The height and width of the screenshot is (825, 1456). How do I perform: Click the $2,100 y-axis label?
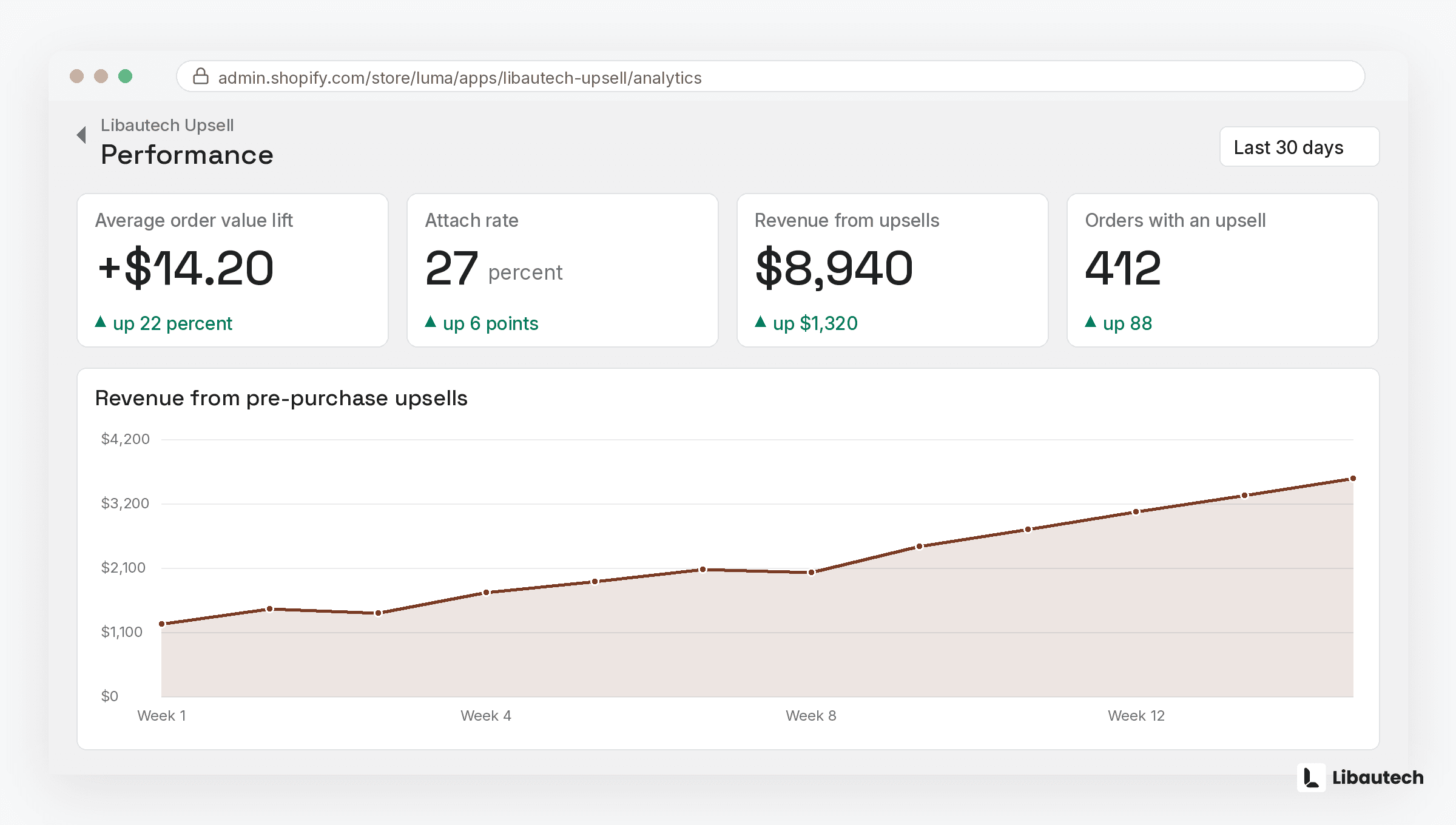123,568
